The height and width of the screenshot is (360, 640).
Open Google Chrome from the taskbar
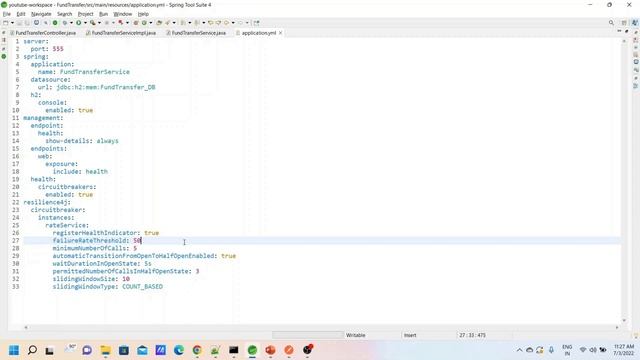[x=197, y=350]
